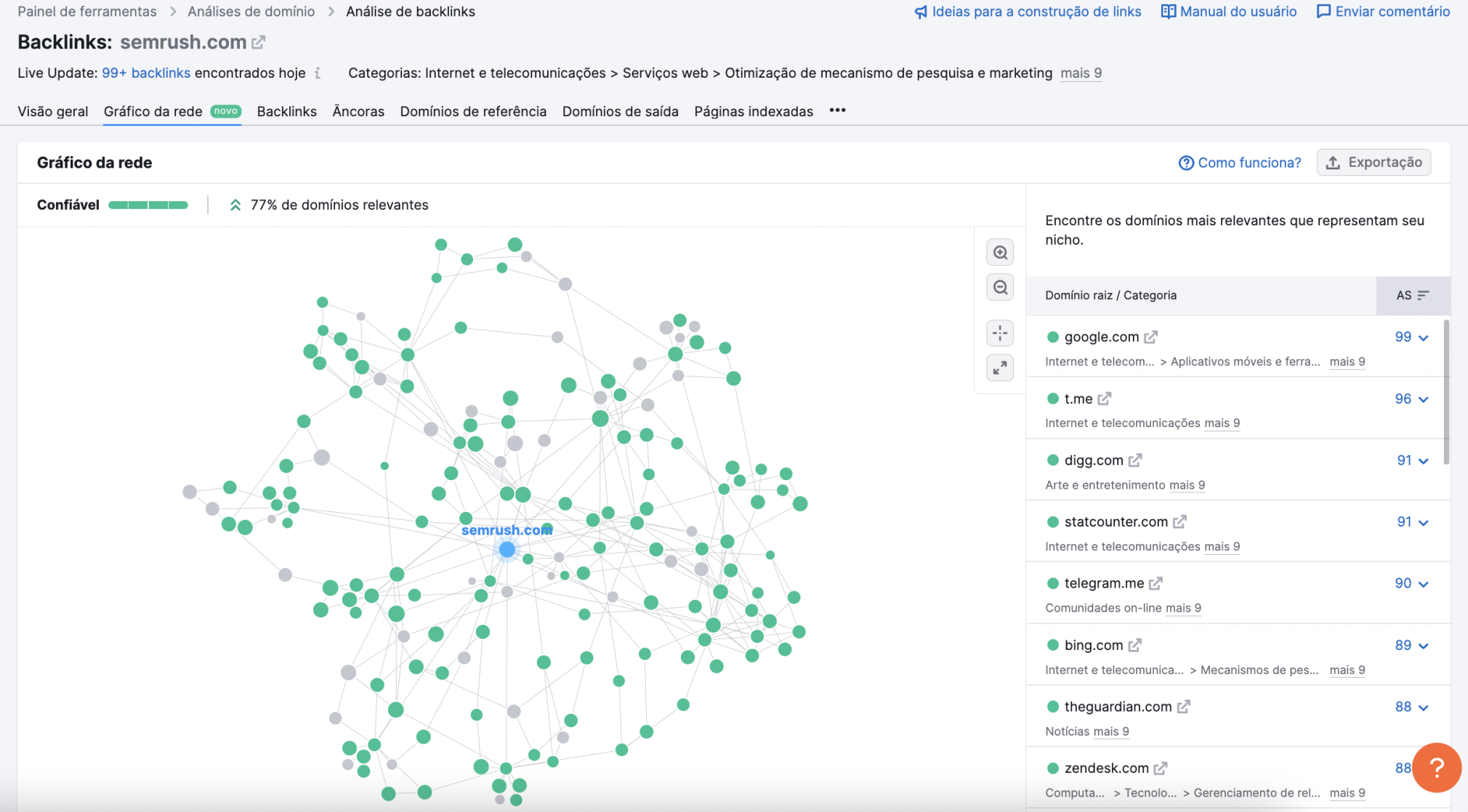Open the 'Como funciona?' help link

click(1240, 163)
